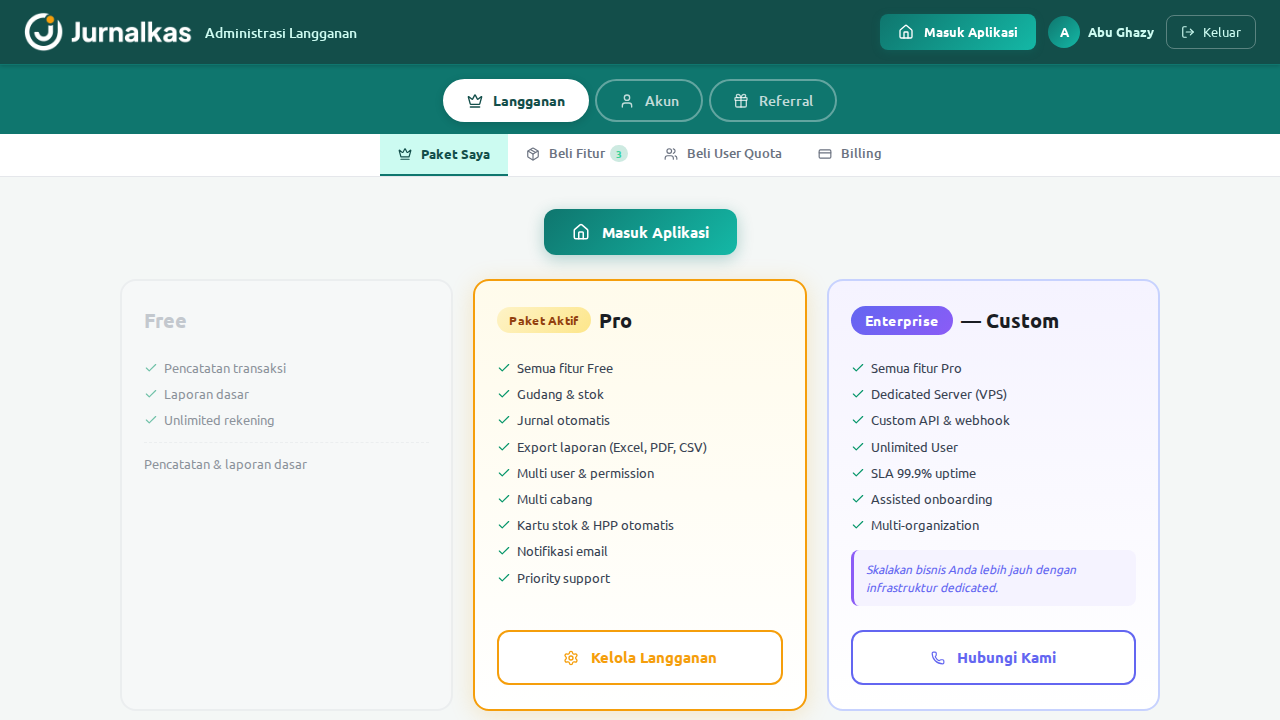Open the Abu Ghazy user name
The width and height of the screenshot is (1280, 720).
pos(1121,32)
